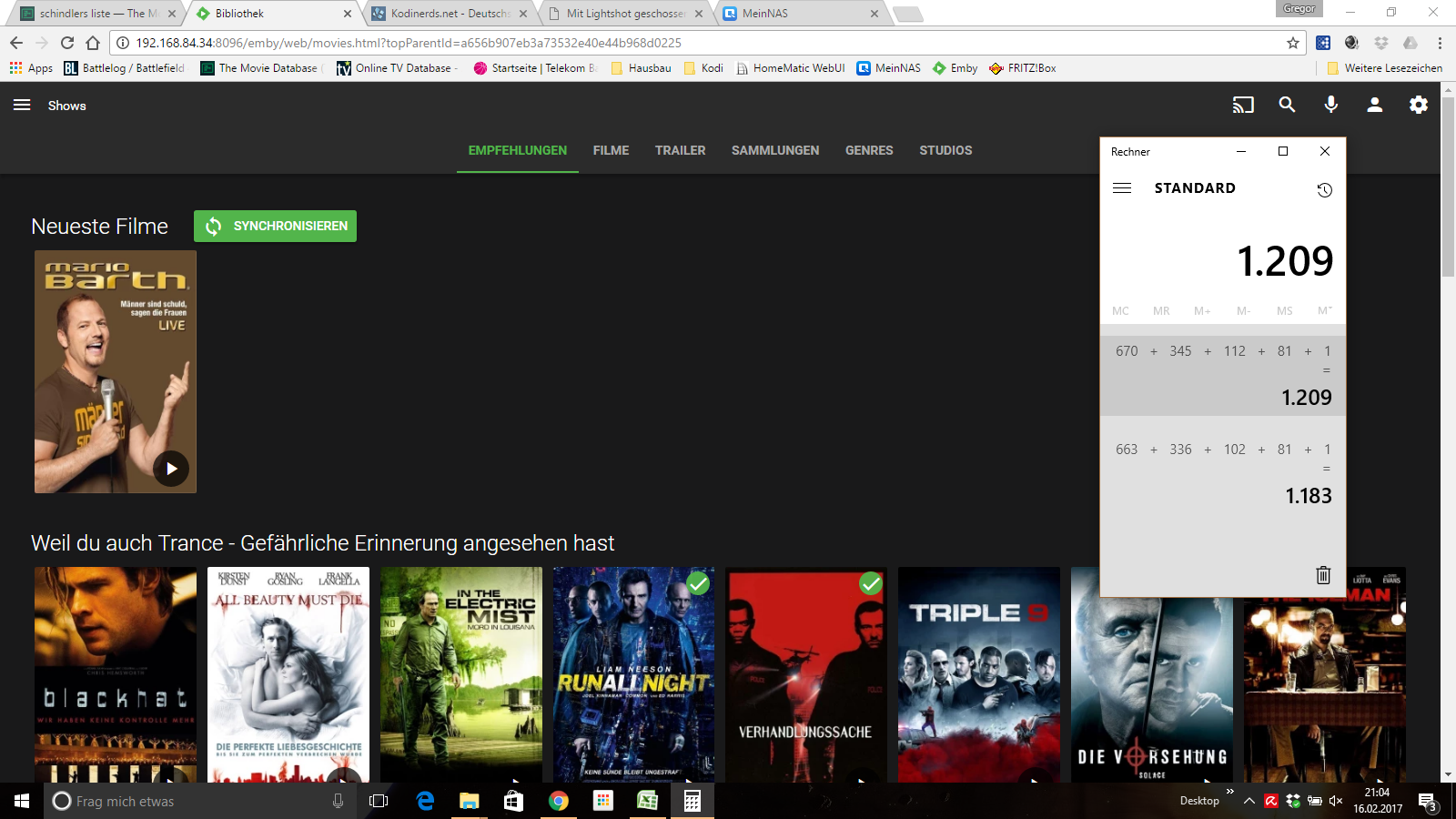
Task: Open Windows Store taskbar icon
Action: [x=513, y=801]
